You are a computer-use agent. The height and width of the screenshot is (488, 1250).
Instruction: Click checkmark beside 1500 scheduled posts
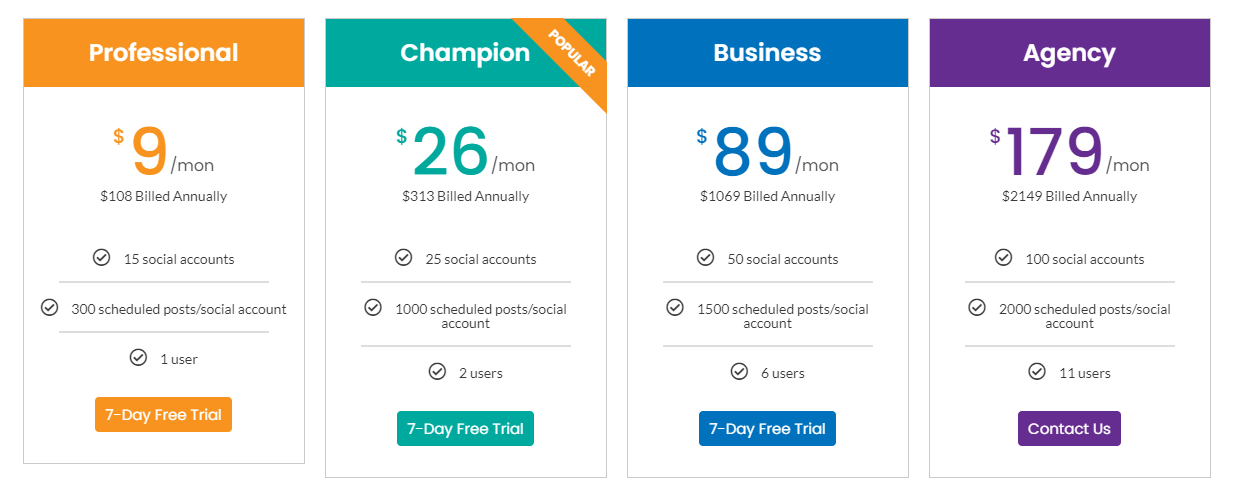pyautogui.click(x=675, y=307)
